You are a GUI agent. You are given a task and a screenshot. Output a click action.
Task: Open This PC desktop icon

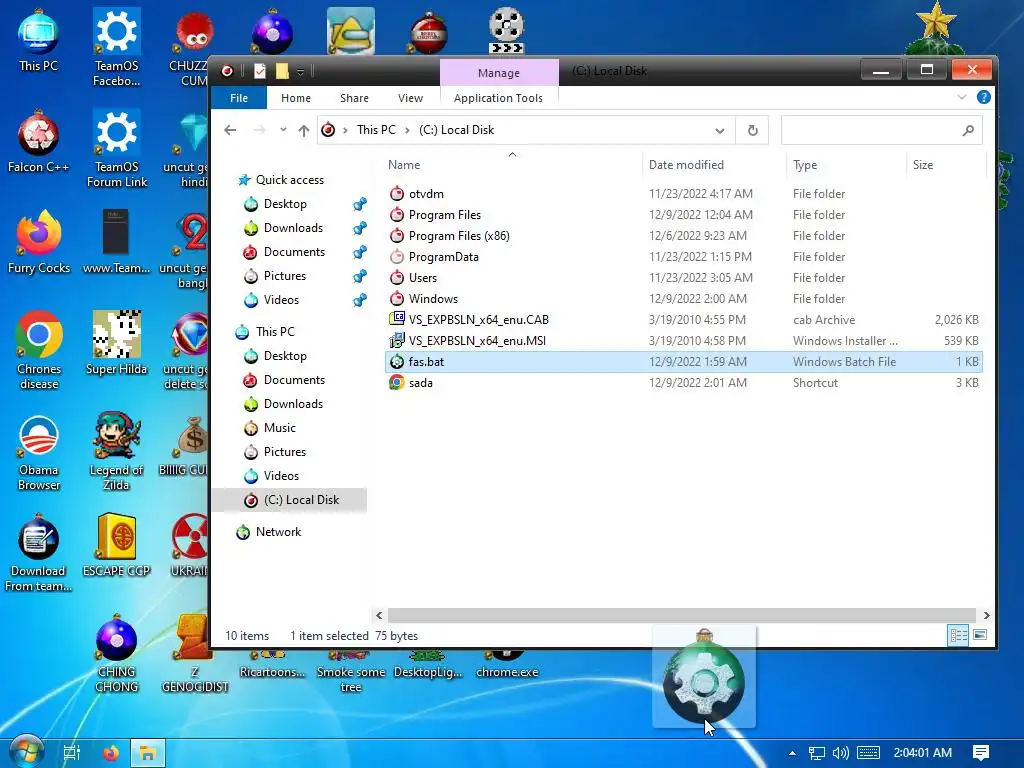(38, 40)
